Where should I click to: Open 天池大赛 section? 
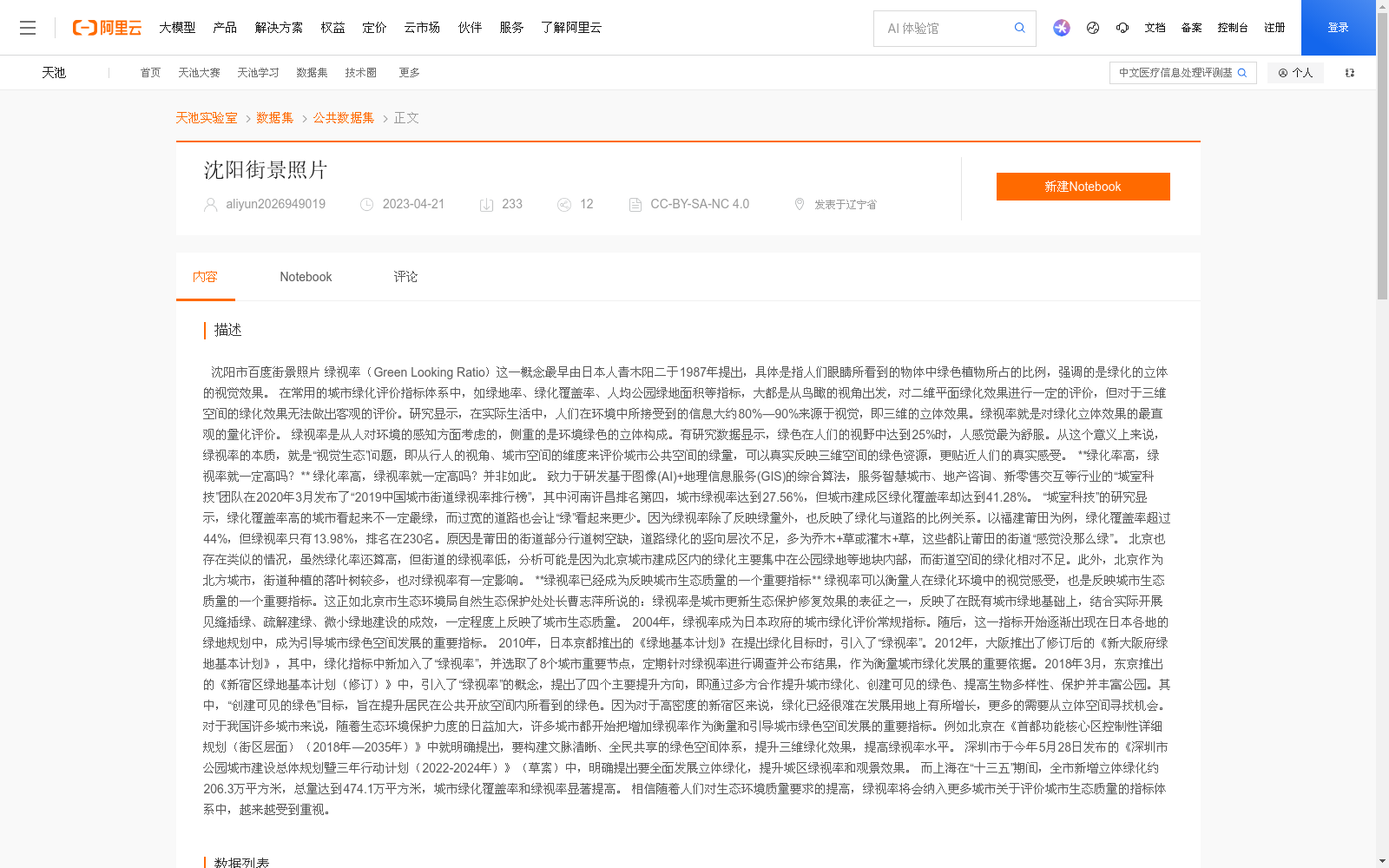tap(199, 73)
